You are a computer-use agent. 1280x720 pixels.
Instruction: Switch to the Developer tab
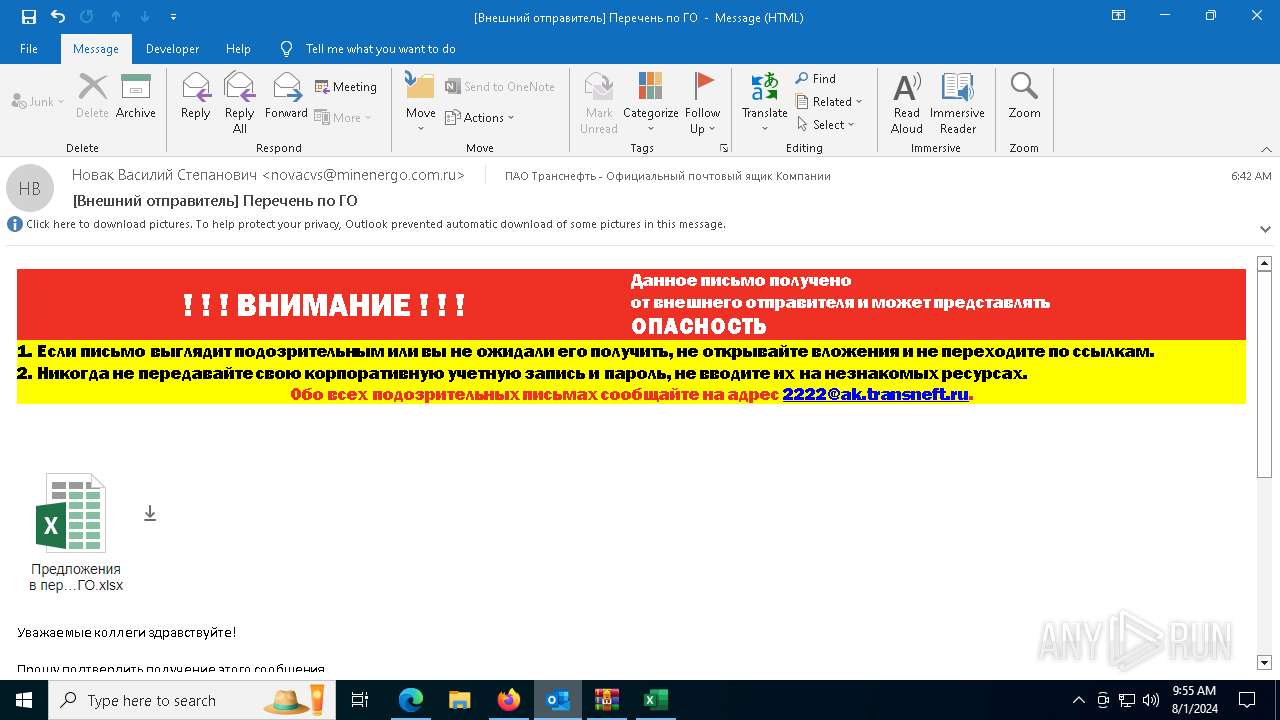pos(172,49)
